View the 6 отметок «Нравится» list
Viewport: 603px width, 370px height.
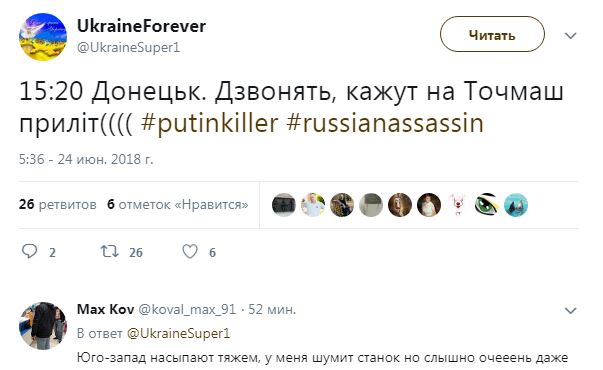(x=178, y=204)
